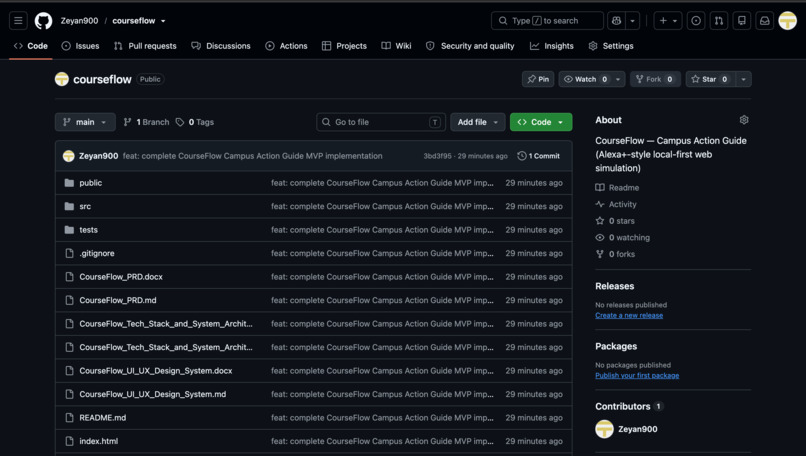Click the search bar in header
Screen dimensions: 806x456
pyautogui.click(x=547, y=21)
